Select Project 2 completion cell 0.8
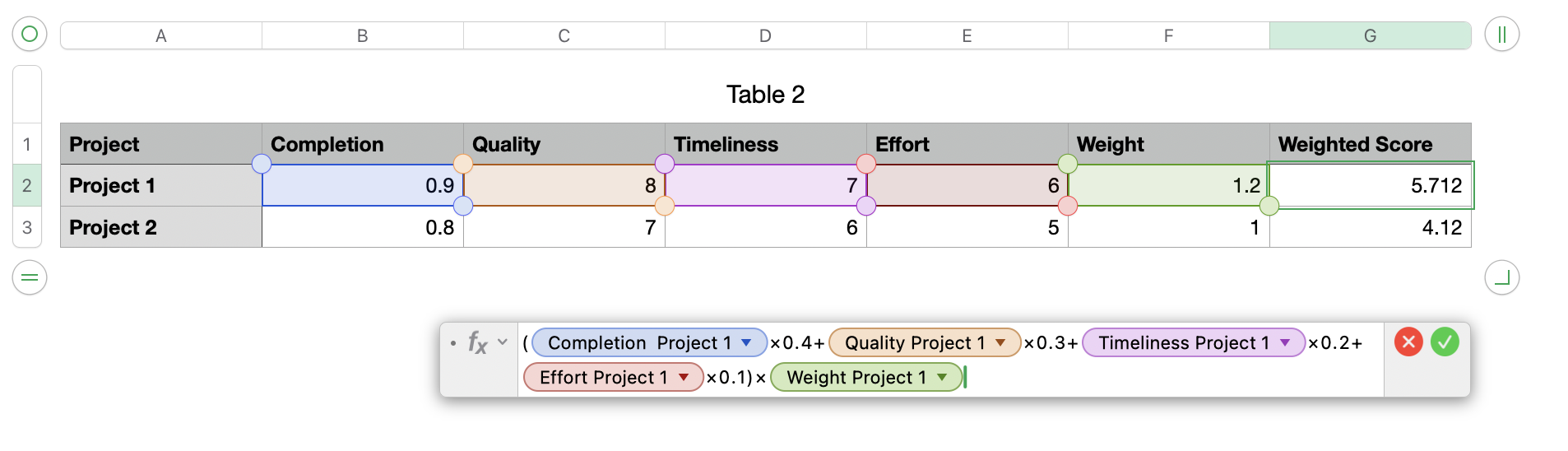Image resolution: width=1568 pixels, height=451 pixels. [363, 227]
